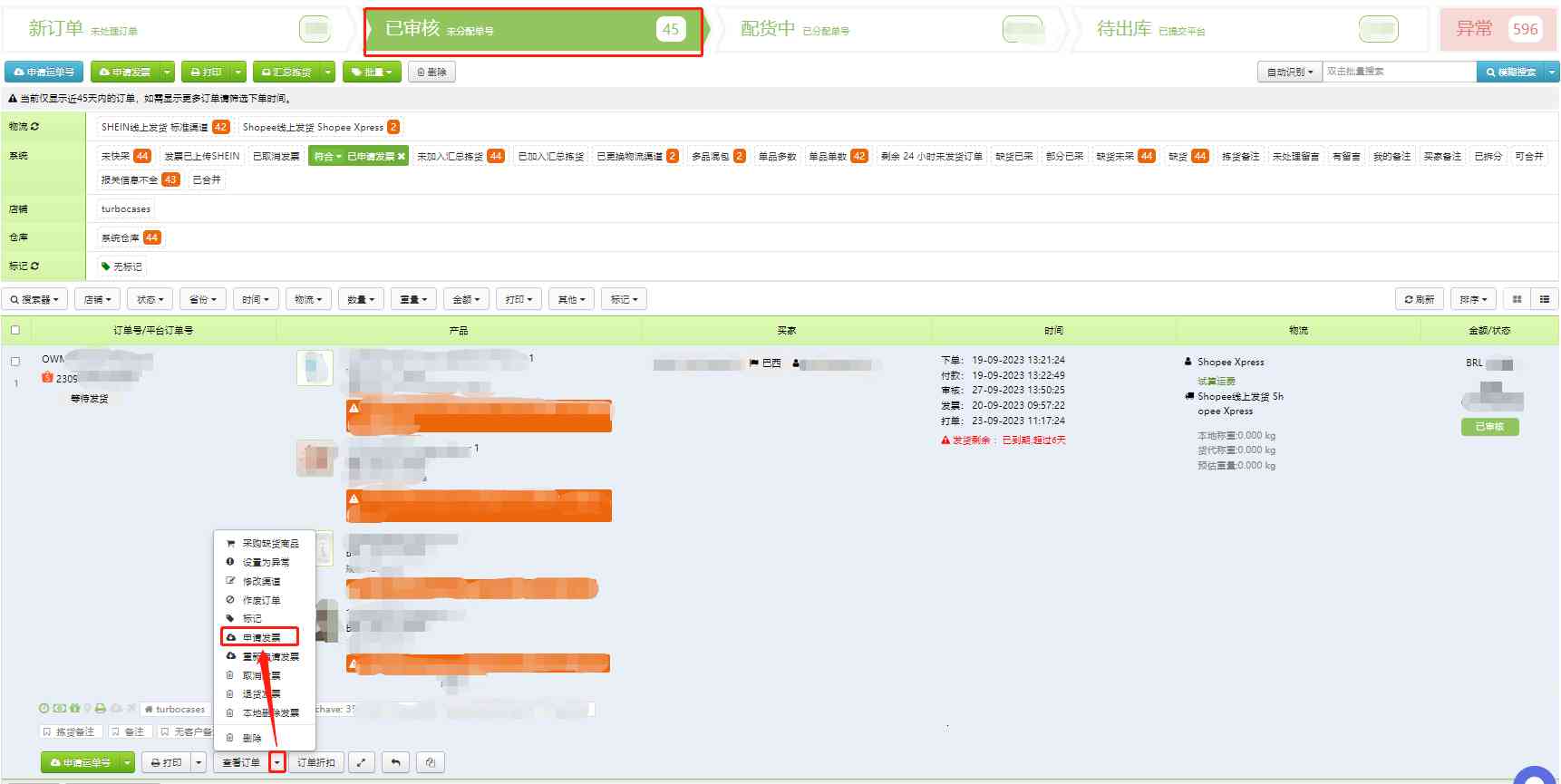
Task: Click the 订单折扣 button
Action: point(315,762)
